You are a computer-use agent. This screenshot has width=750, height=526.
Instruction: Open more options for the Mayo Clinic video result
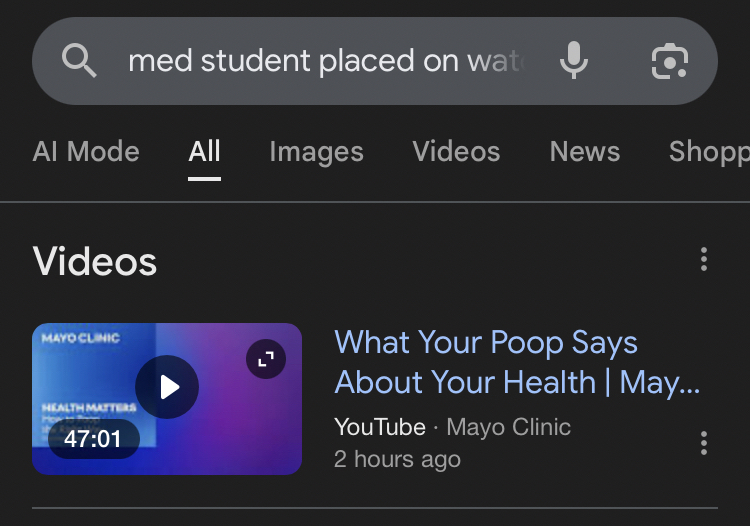pos(704,443)
